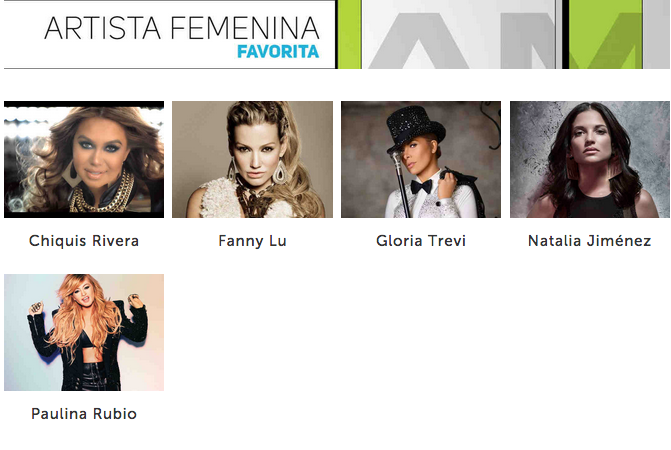This screenshot has height=450, width=671.
Task: Click Fanny Lu's large teardrop earring
Action: click(280, 172)
